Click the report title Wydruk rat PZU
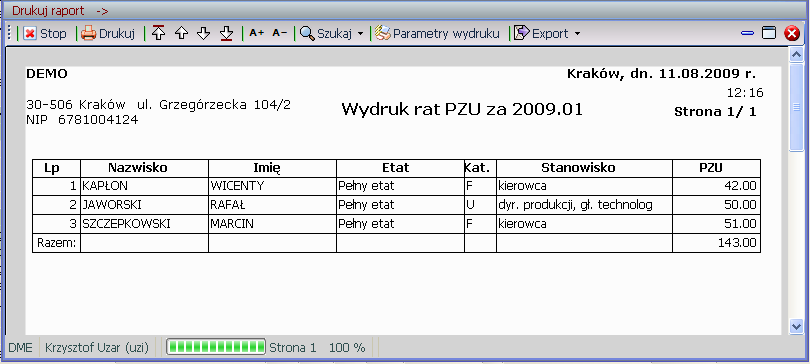 (462, 109)
